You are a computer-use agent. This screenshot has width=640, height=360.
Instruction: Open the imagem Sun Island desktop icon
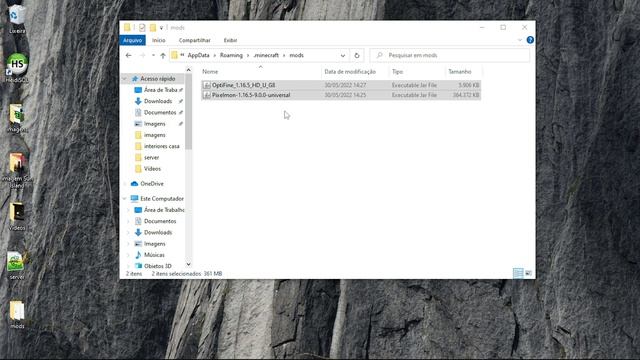[17, 169]
